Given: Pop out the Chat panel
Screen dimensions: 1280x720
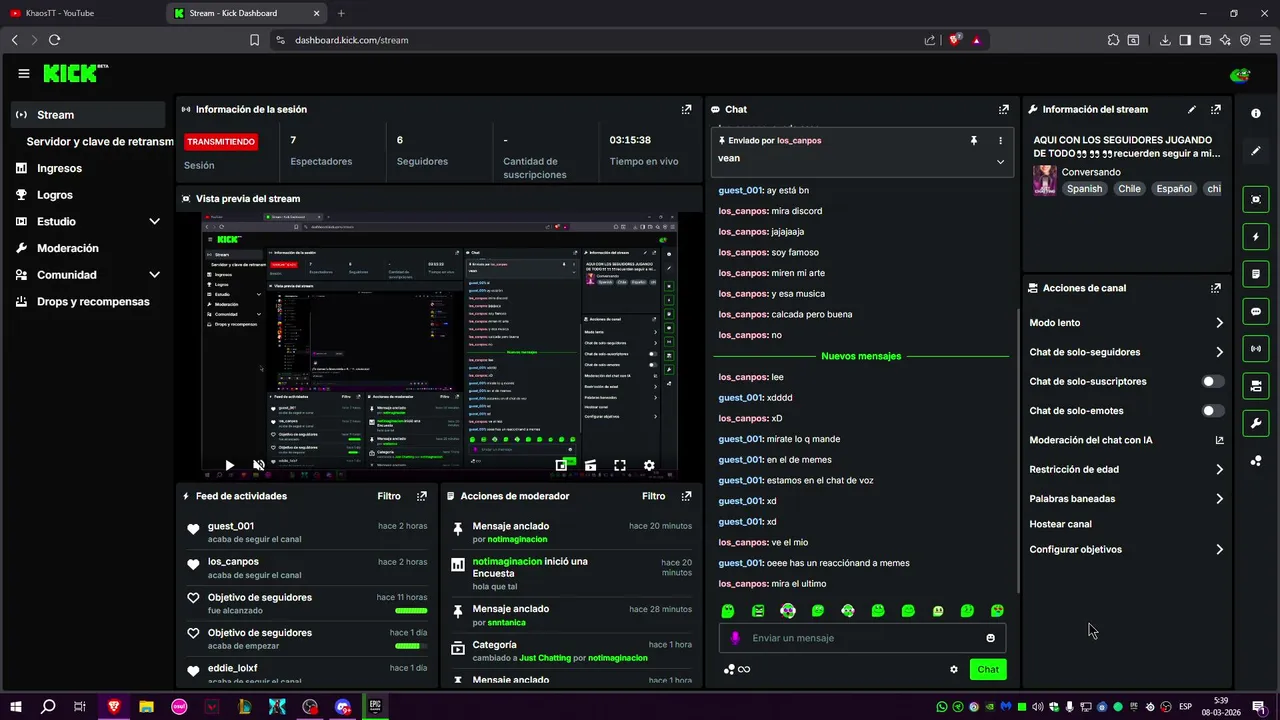Looking at the screenshot, I should coord(1003,109).
